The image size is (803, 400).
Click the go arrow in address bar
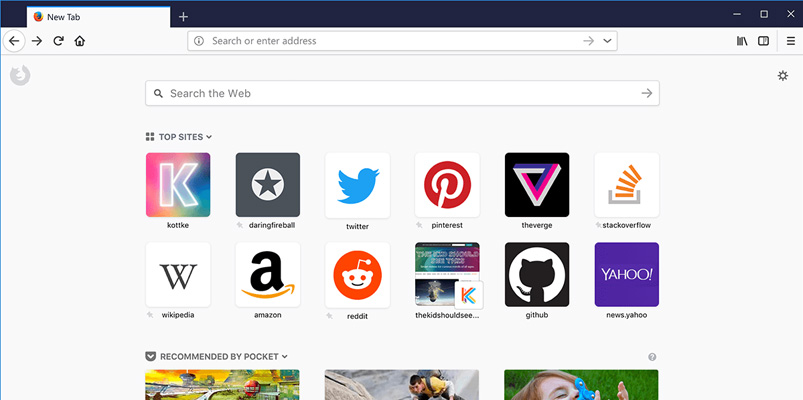tap(588, 41)
